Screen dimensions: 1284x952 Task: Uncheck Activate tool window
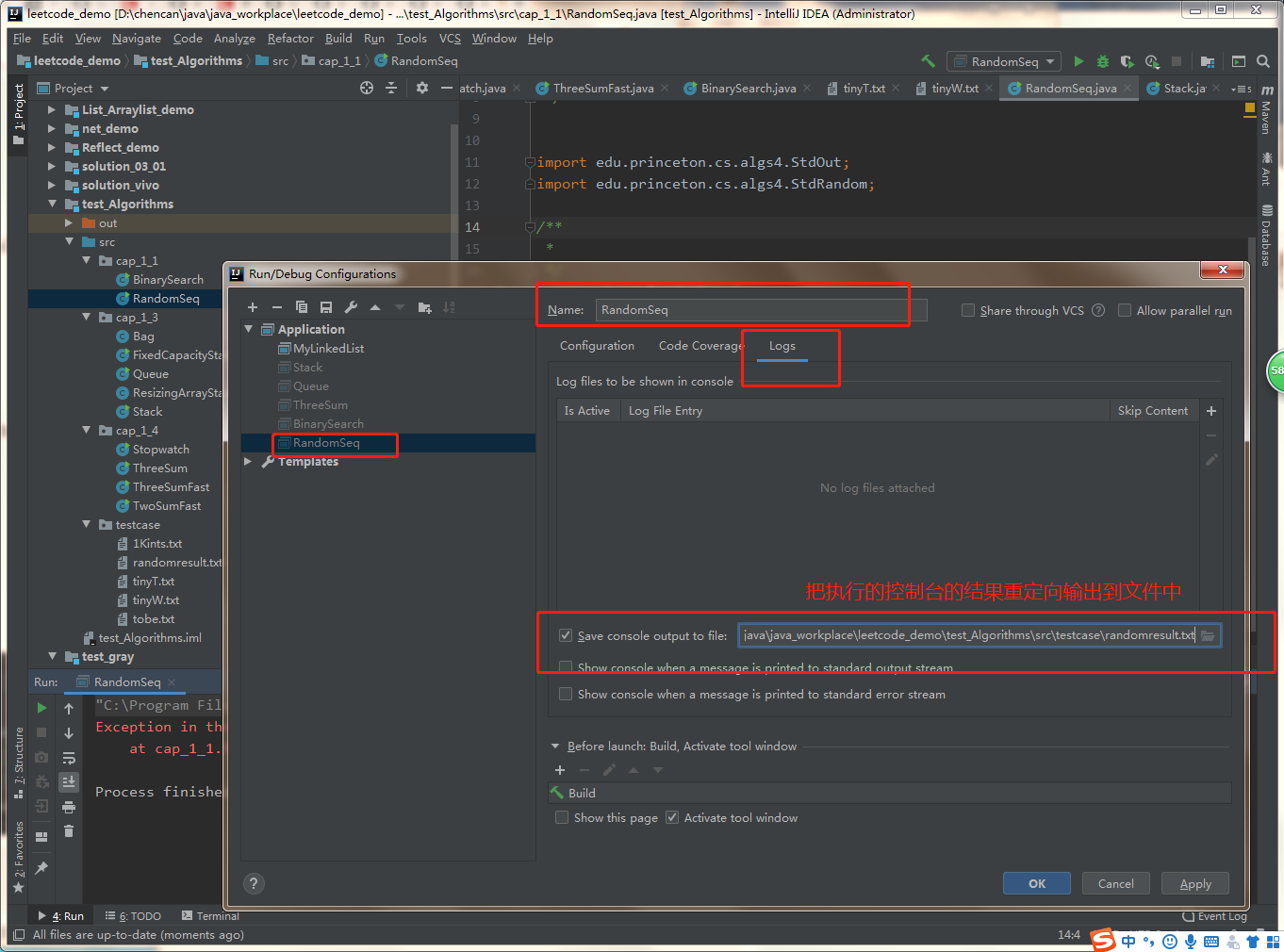click(x=672, y=817)
